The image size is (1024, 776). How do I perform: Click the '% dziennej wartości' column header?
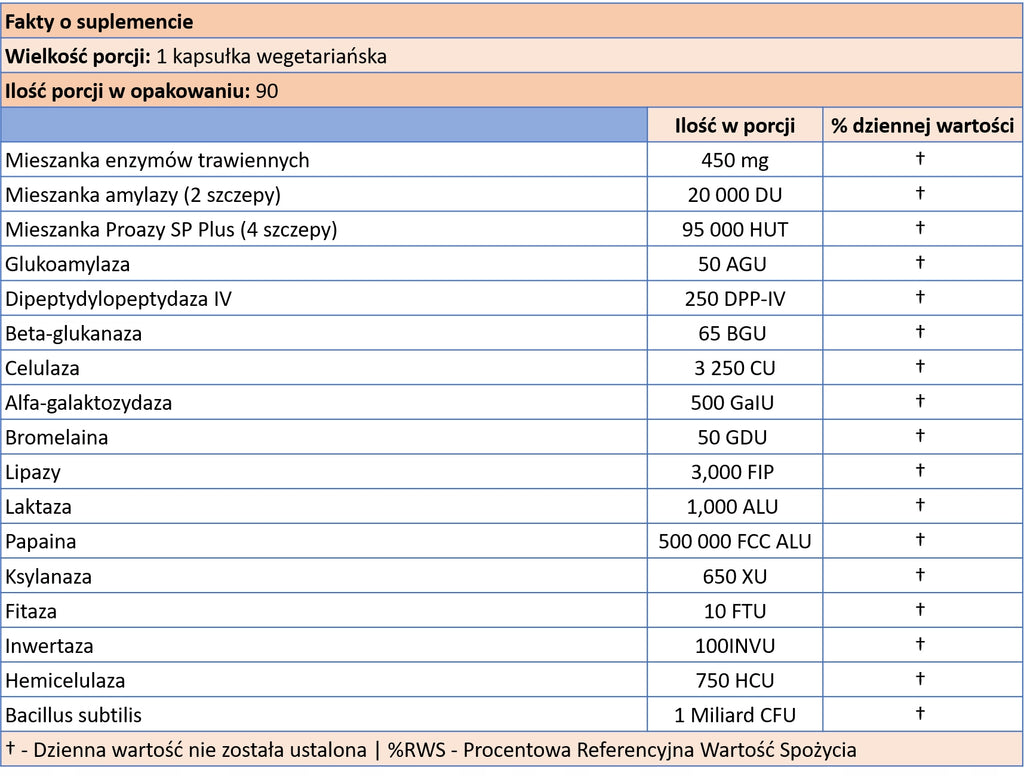tap(922, 125)
